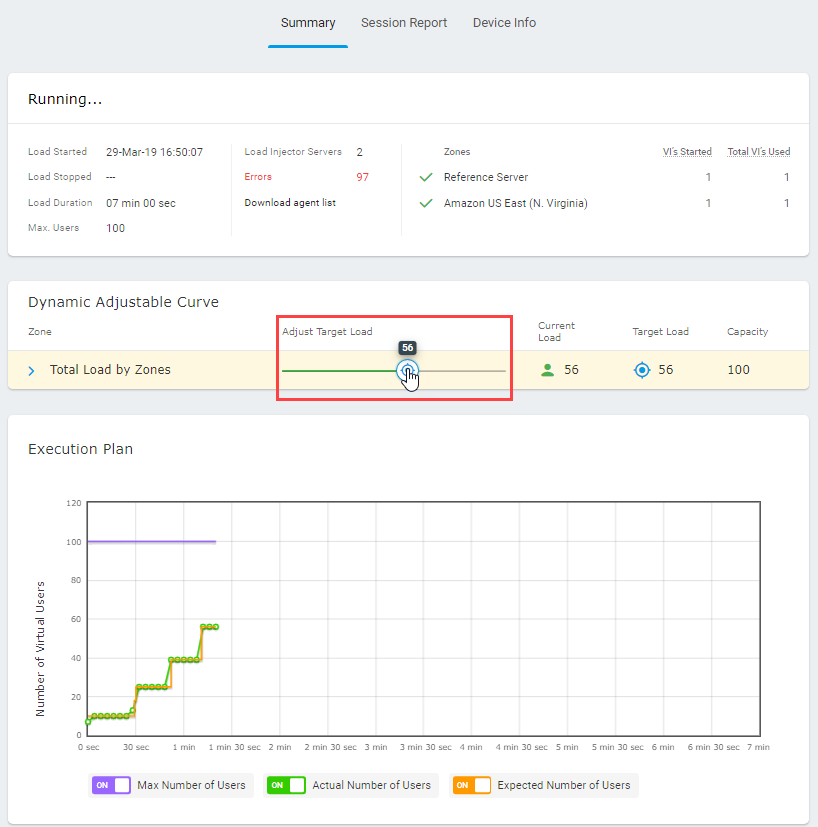Click the Target Load crosshair icon
This screenshot has width=818, height=827.
[642, 370]
